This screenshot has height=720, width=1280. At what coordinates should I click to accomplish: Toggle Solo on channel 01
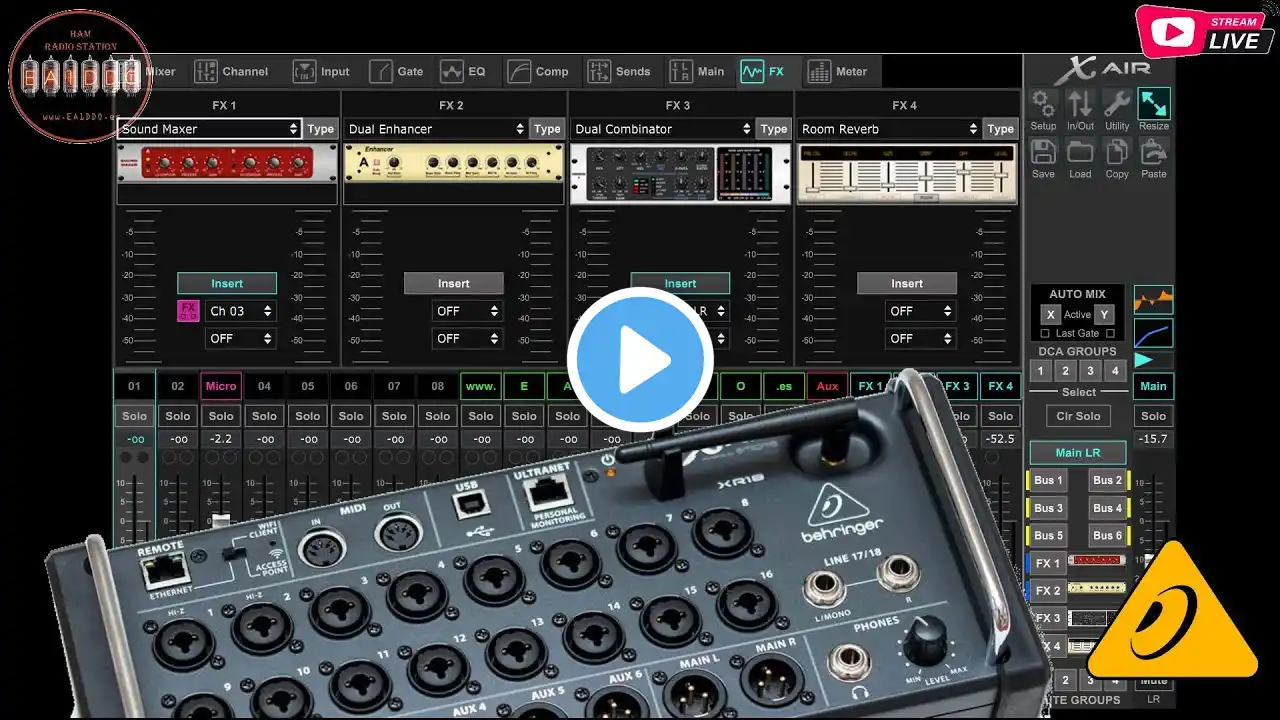pyautogui.click(x=134, y=416)
